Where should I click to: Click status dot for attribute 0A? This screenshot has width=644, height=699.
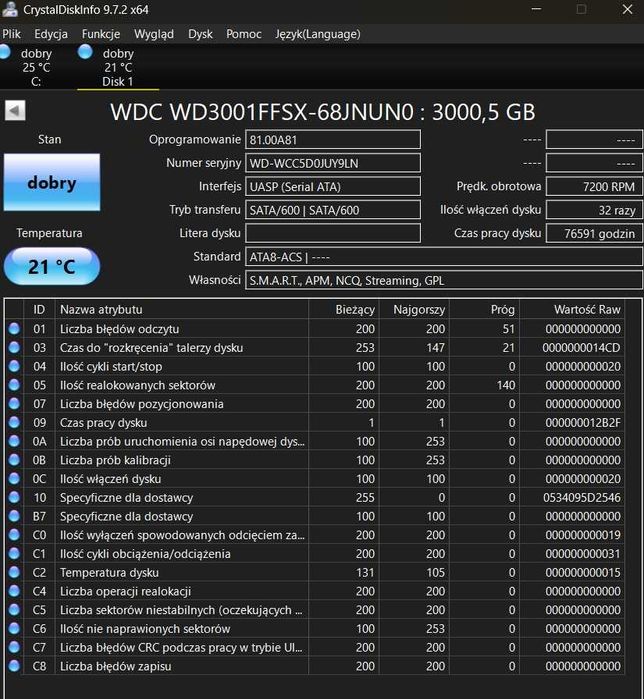(14, 441)
